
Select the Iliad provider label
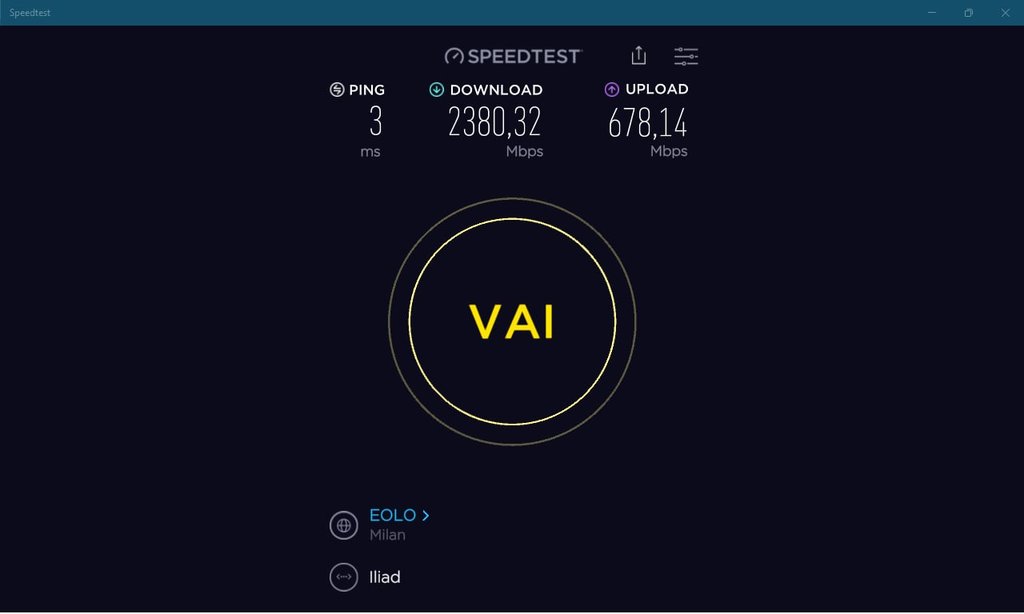pos(385,577)
